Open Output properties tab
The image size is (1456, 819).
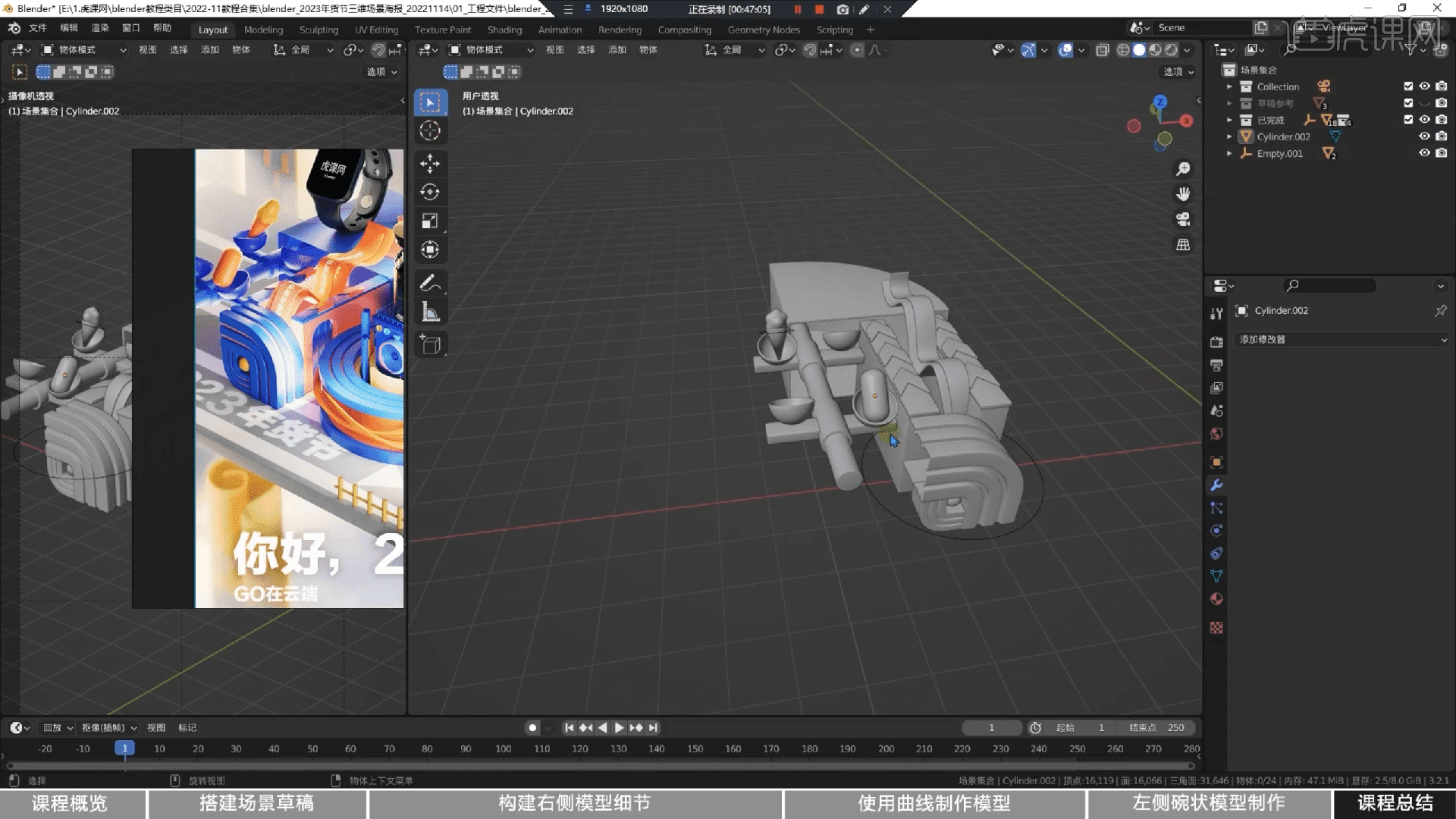click(x=1216, y=365)
